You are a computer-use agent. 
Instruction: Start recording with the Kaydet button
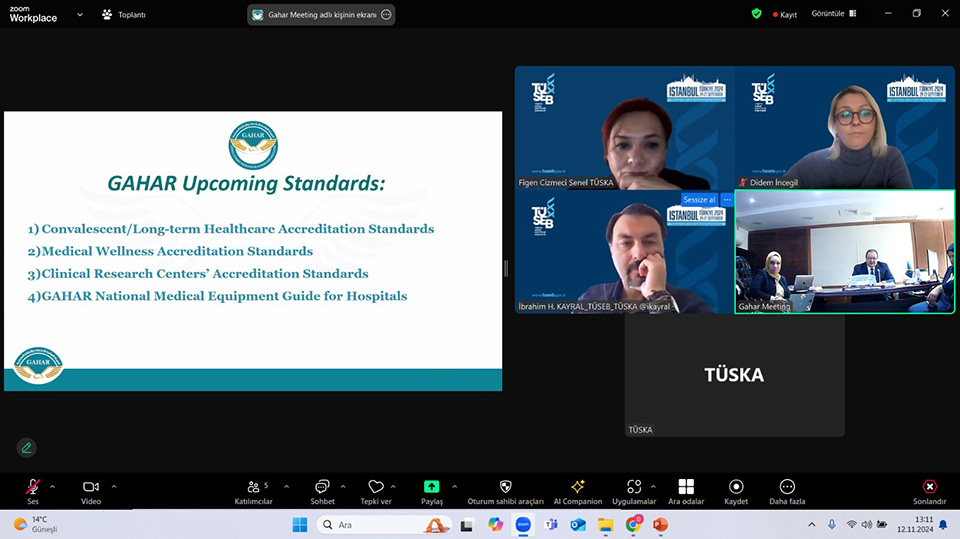[736, 487]
